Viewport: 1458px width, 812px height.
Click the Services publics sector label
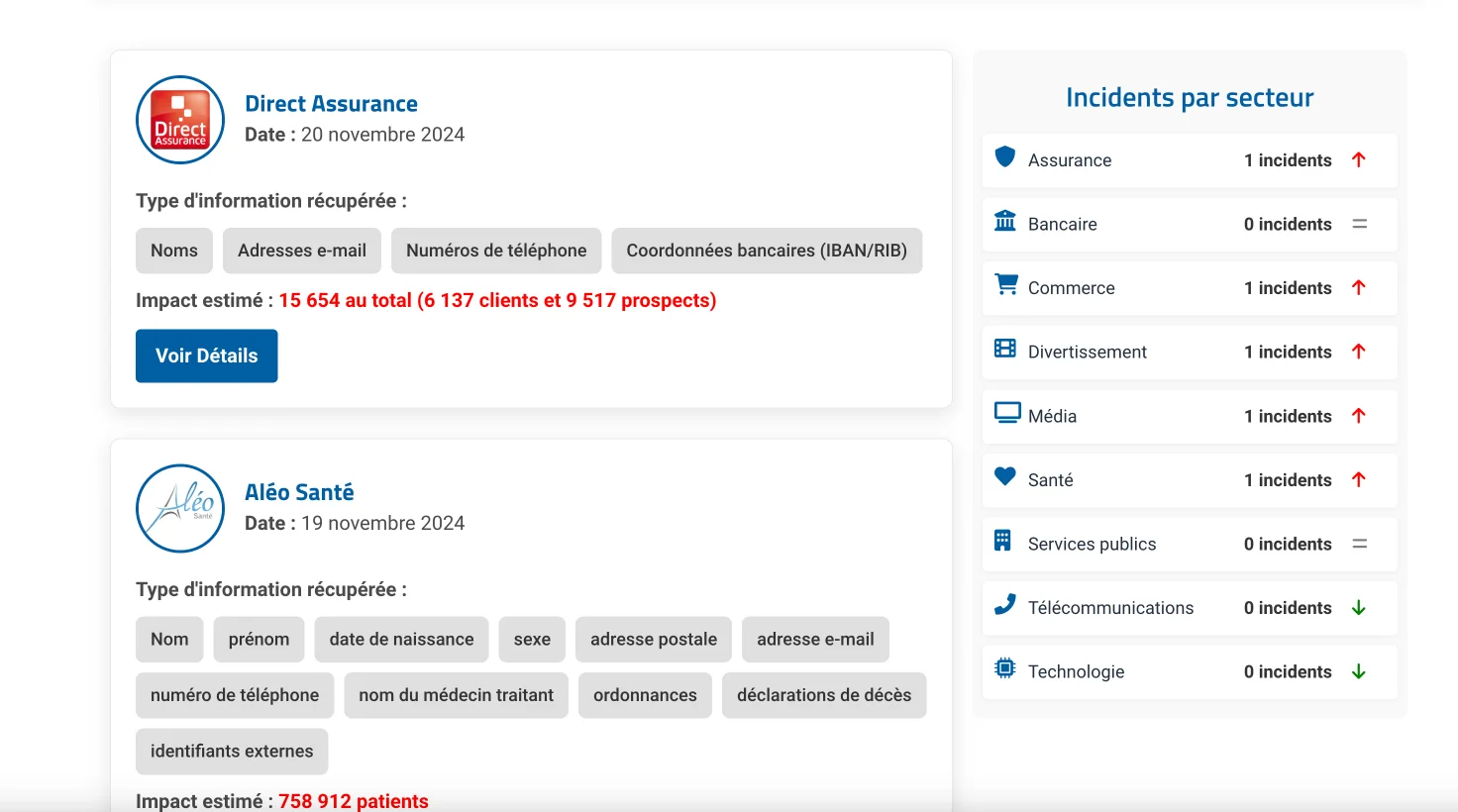point(1093,544)
